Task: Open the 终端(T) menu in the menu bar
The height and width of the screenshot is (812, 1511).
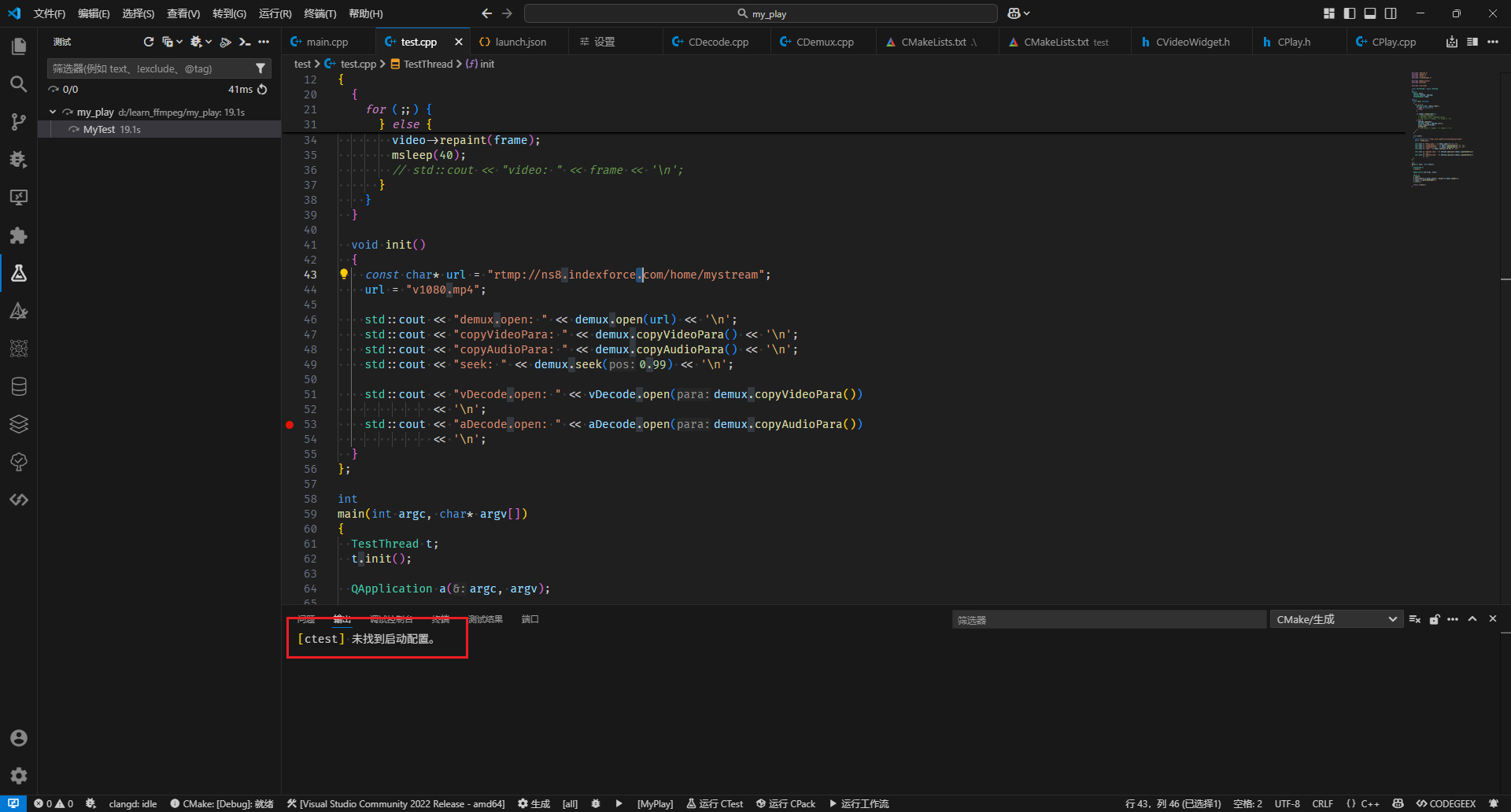Action: point(320,13)
